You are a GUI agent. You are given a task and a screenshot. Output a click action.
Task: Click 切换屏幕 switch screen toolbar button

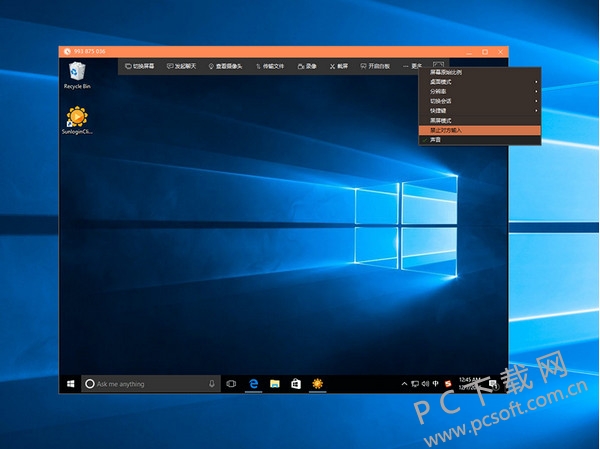coord(140,66)
